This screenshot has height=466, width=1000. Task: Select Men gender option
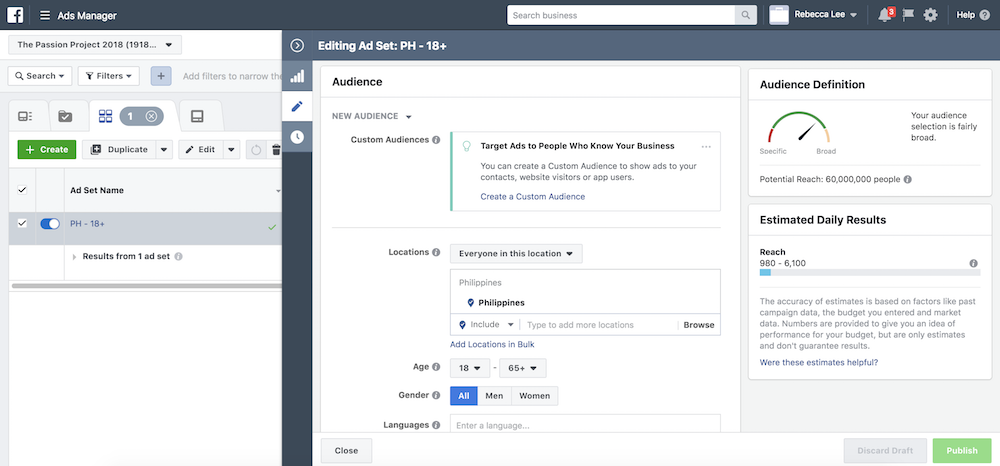(494, 396)
